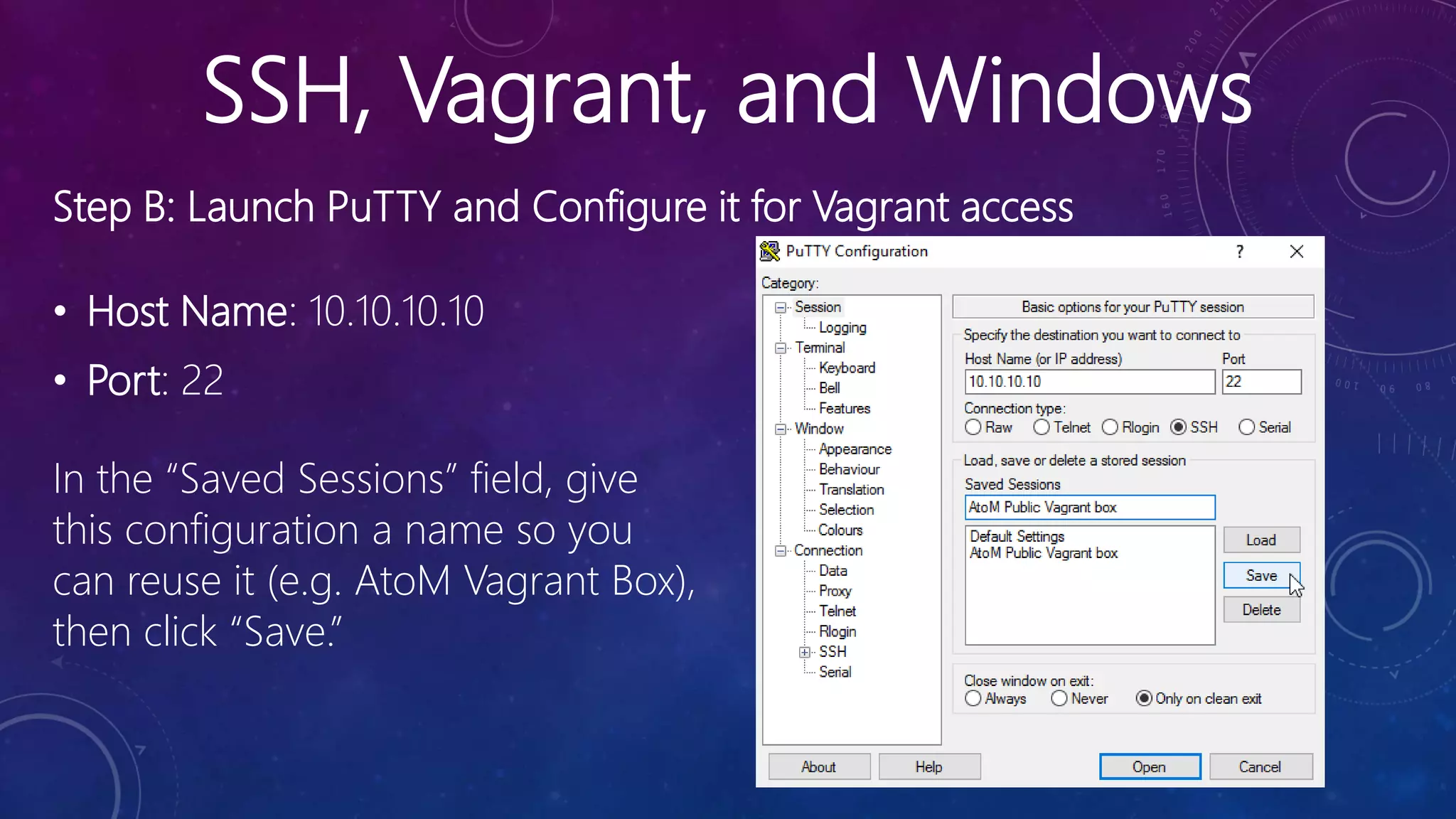Image resolution: width=1456 pixels, height=819 pixels.
Task: Open the Keyboard category
Action: (x=847, y=368)
